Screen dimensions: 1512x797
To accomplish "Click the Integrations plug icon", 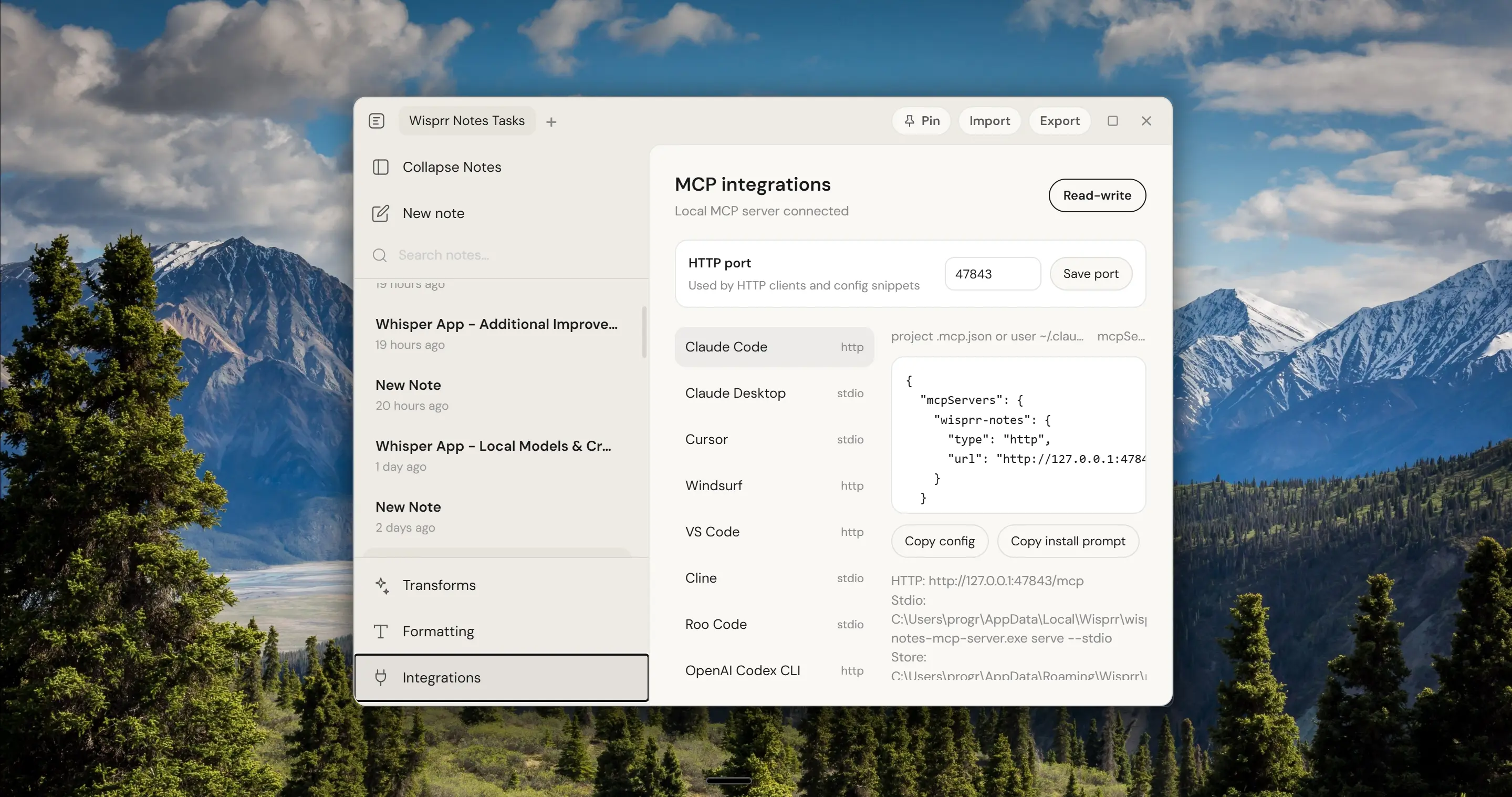I will click(380, 677).
